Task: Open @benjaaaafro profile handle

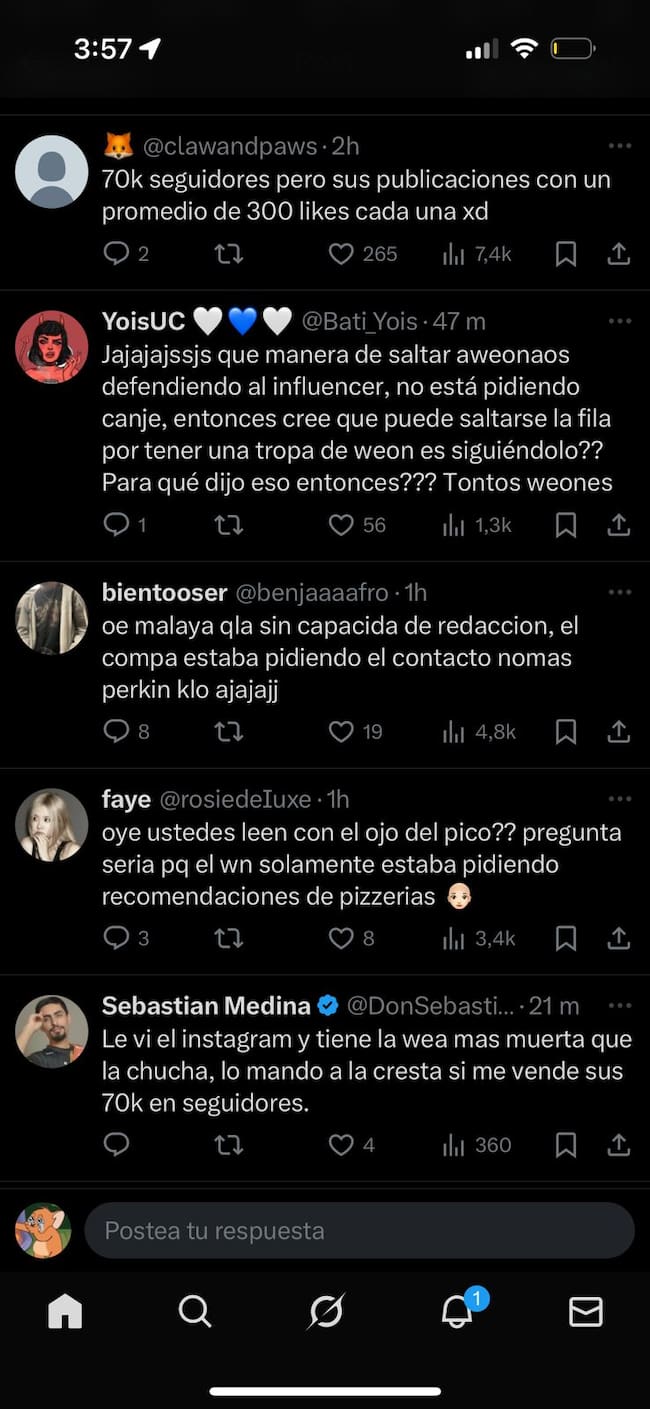Action: (x=311, y=593)
